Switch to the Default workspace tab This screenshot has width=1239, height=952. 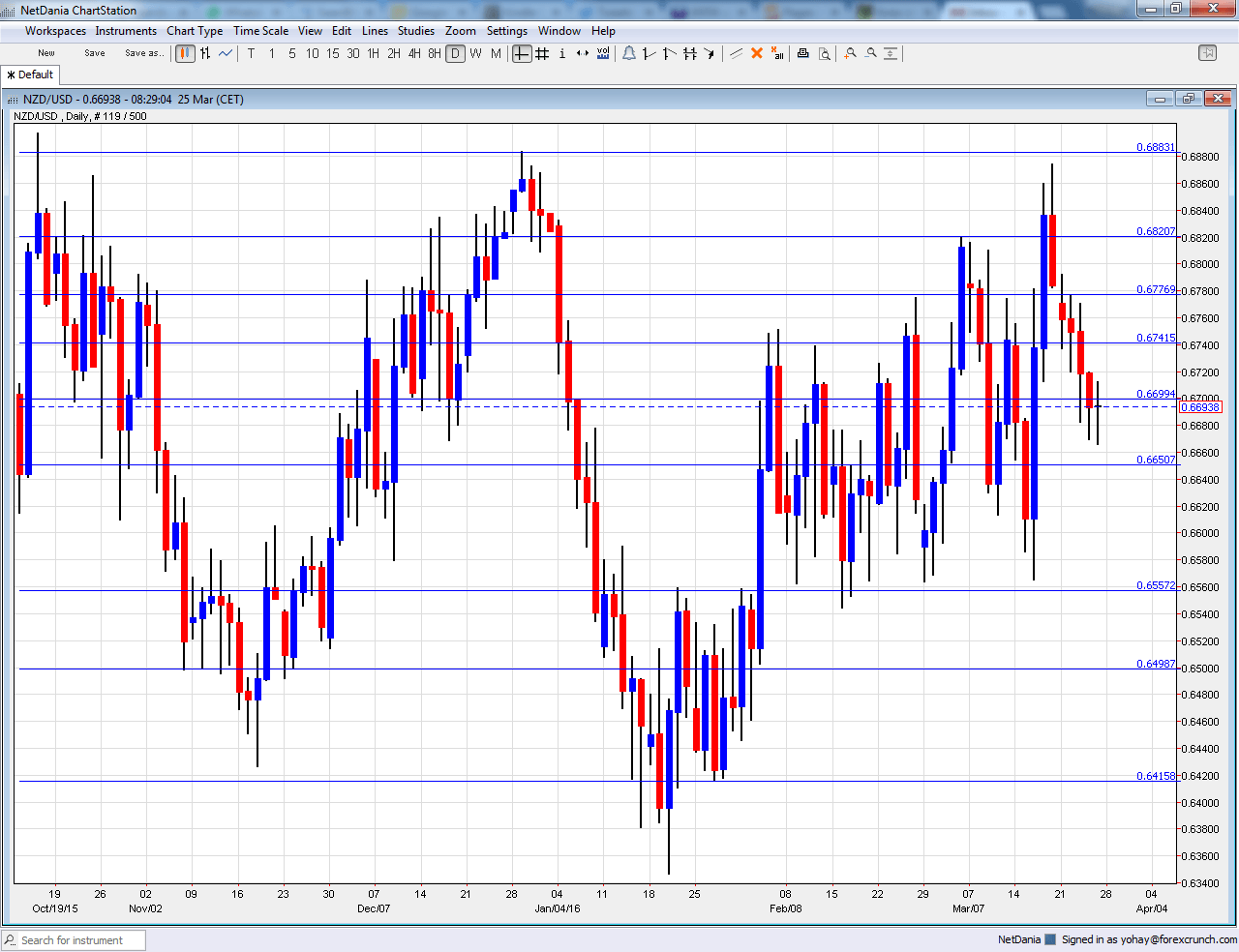(30, 74)
